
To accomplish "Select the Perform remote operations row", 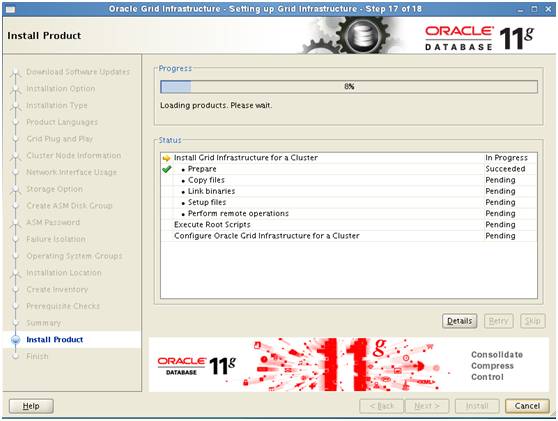I will (x=349, y=214).
